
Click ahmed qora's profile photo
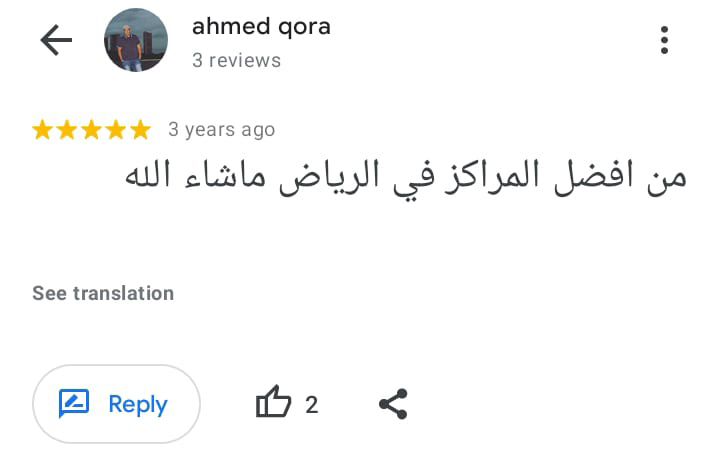point(136,40)
